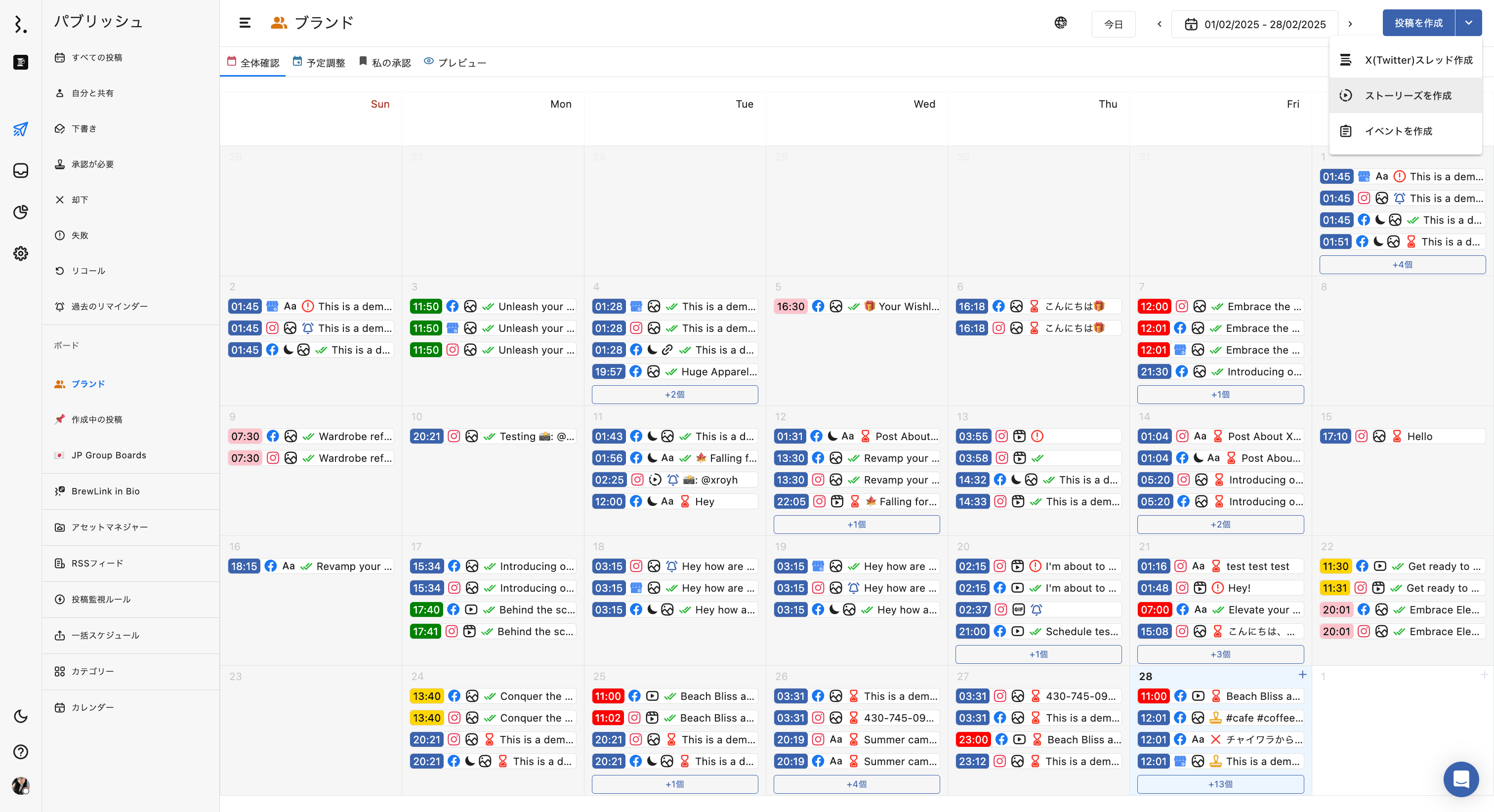1494x812 pixels.
Task: Expand the 投稿を作成 dropdown arrow
Action: [x=1468, y=23]
